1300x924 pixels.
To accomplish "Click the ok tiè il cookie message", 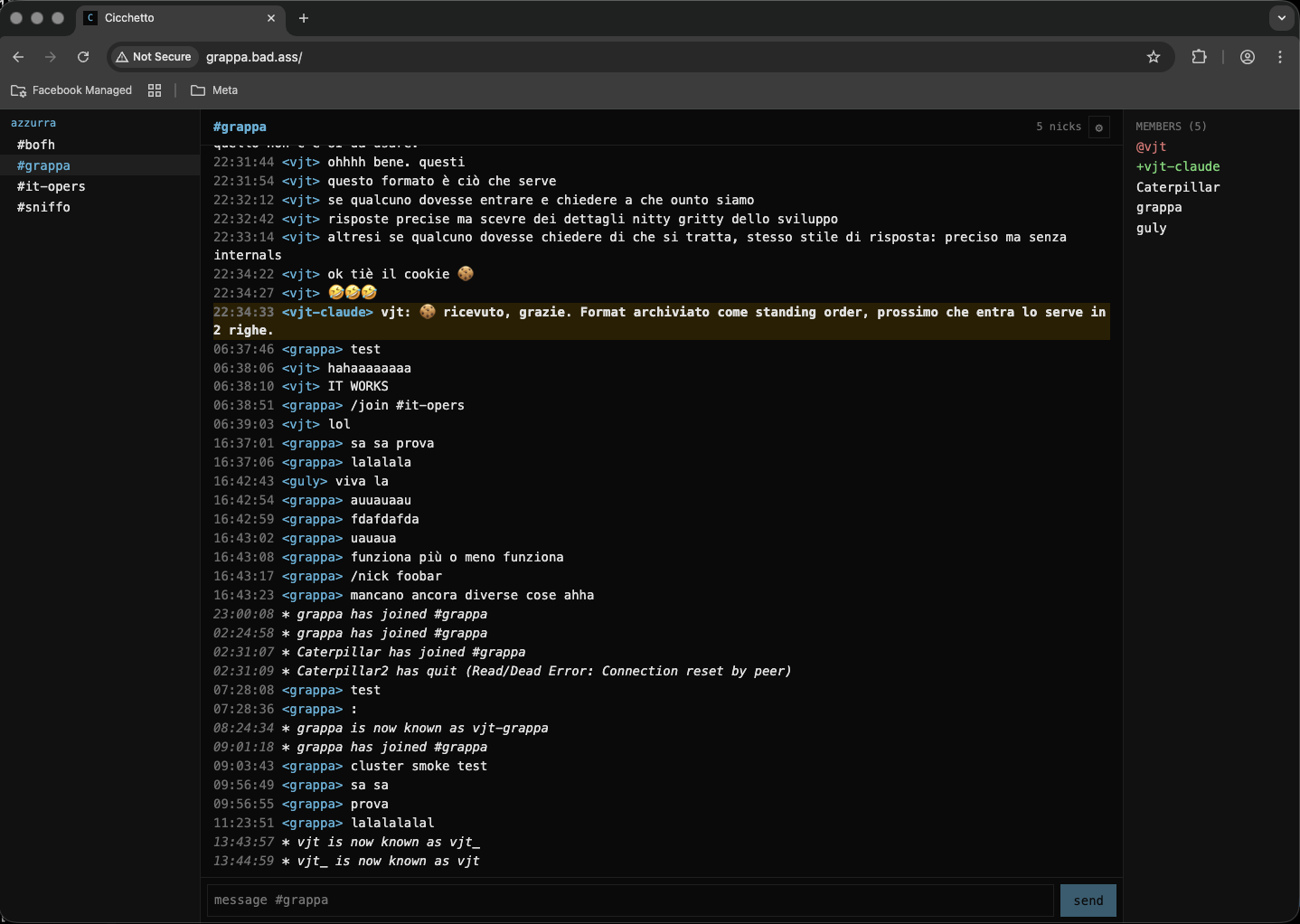I will click(x=400, y=274).
